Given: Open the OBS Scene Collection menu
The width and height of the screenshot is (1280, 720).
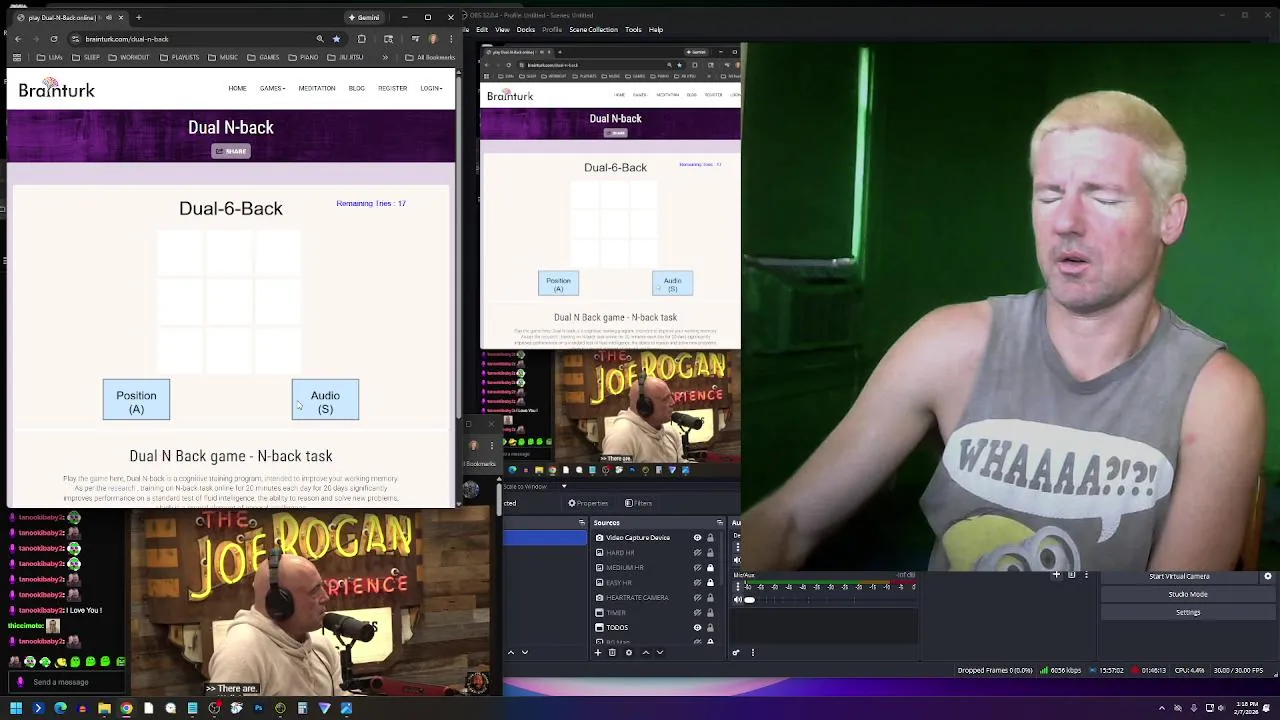Looking at the screenshot, I should point(594,30).
